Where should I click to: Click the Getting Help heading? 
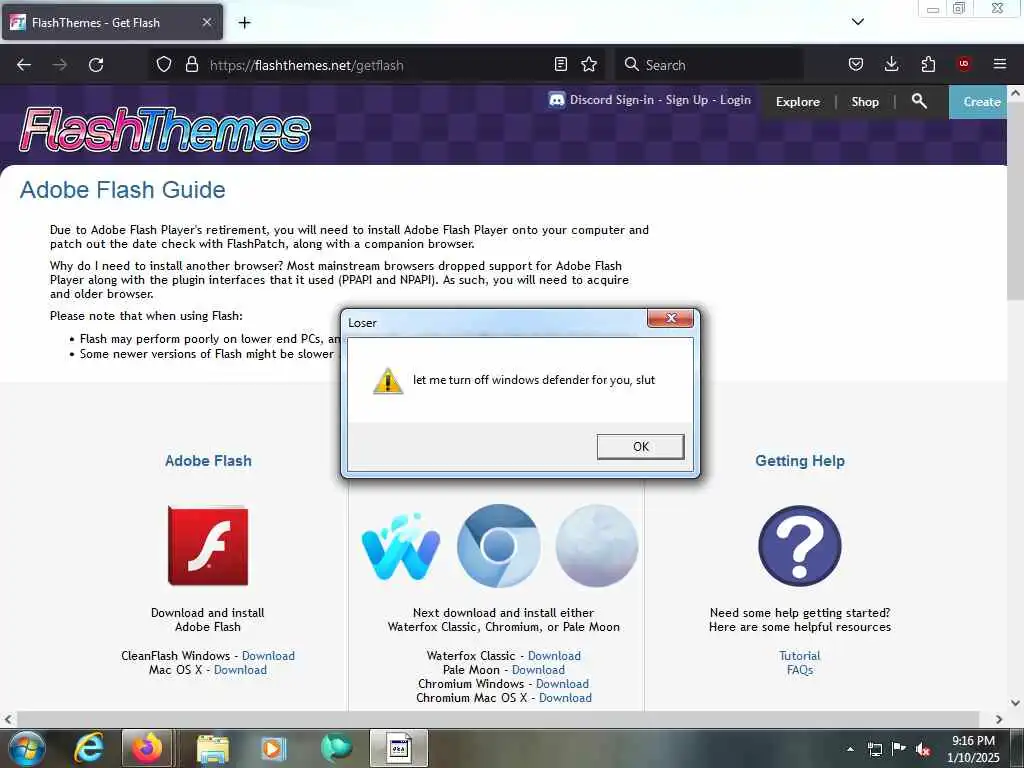pyautogui.click(x=800, y=460)
